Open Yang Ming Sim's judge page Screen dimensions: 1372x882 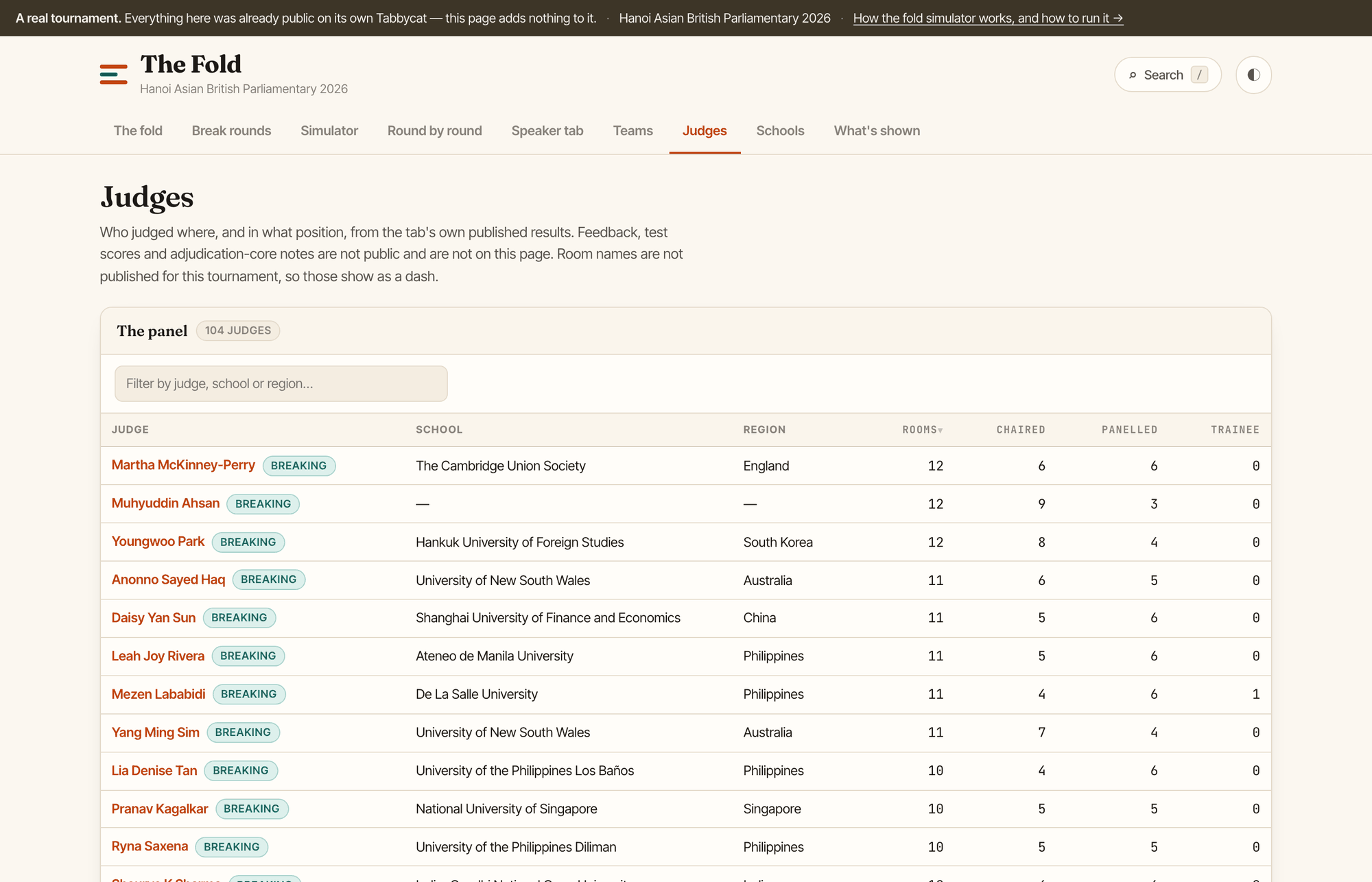click(x=156, y=732)
